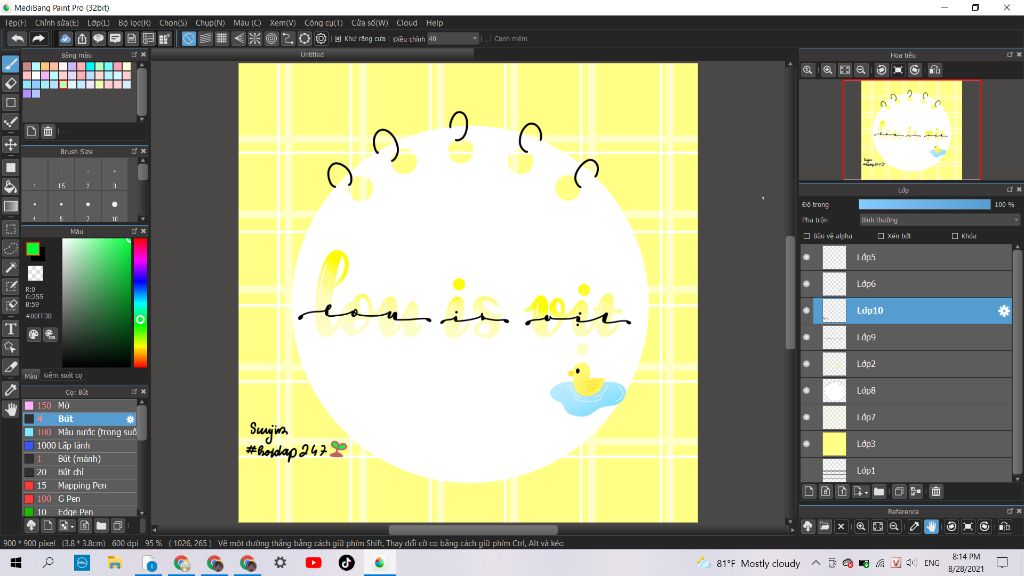Add a new layer in layers panel
The width and height of the screenshot is (1024, 576).
pos(809,491)
